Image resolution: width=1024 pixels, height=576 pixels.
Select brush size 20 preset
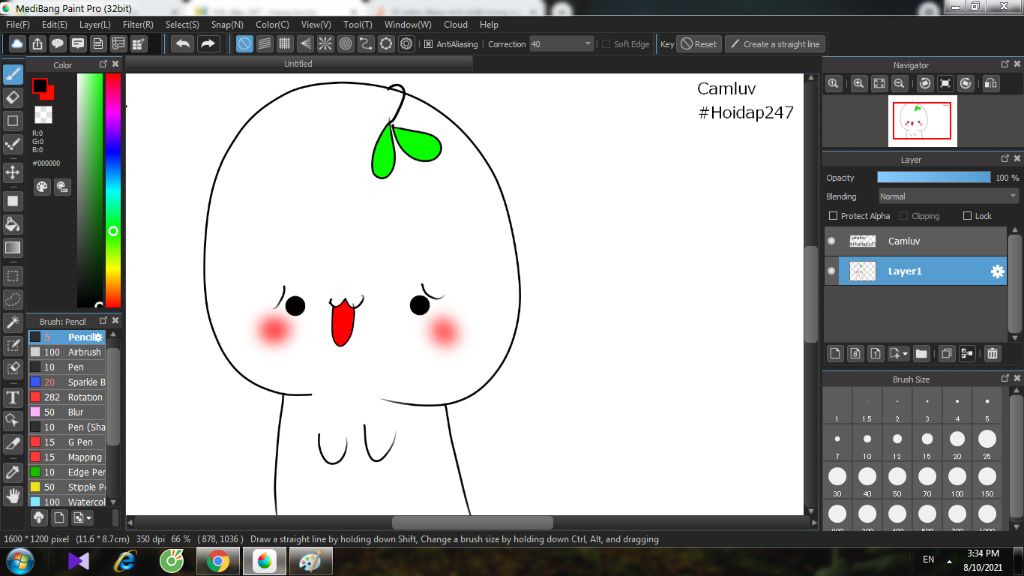pyautogui.click(x=957, y=442)
